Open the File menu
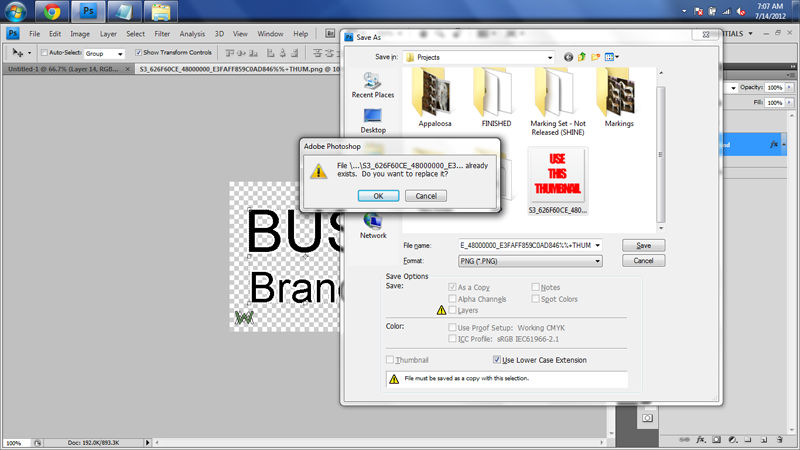 (35, 34)
